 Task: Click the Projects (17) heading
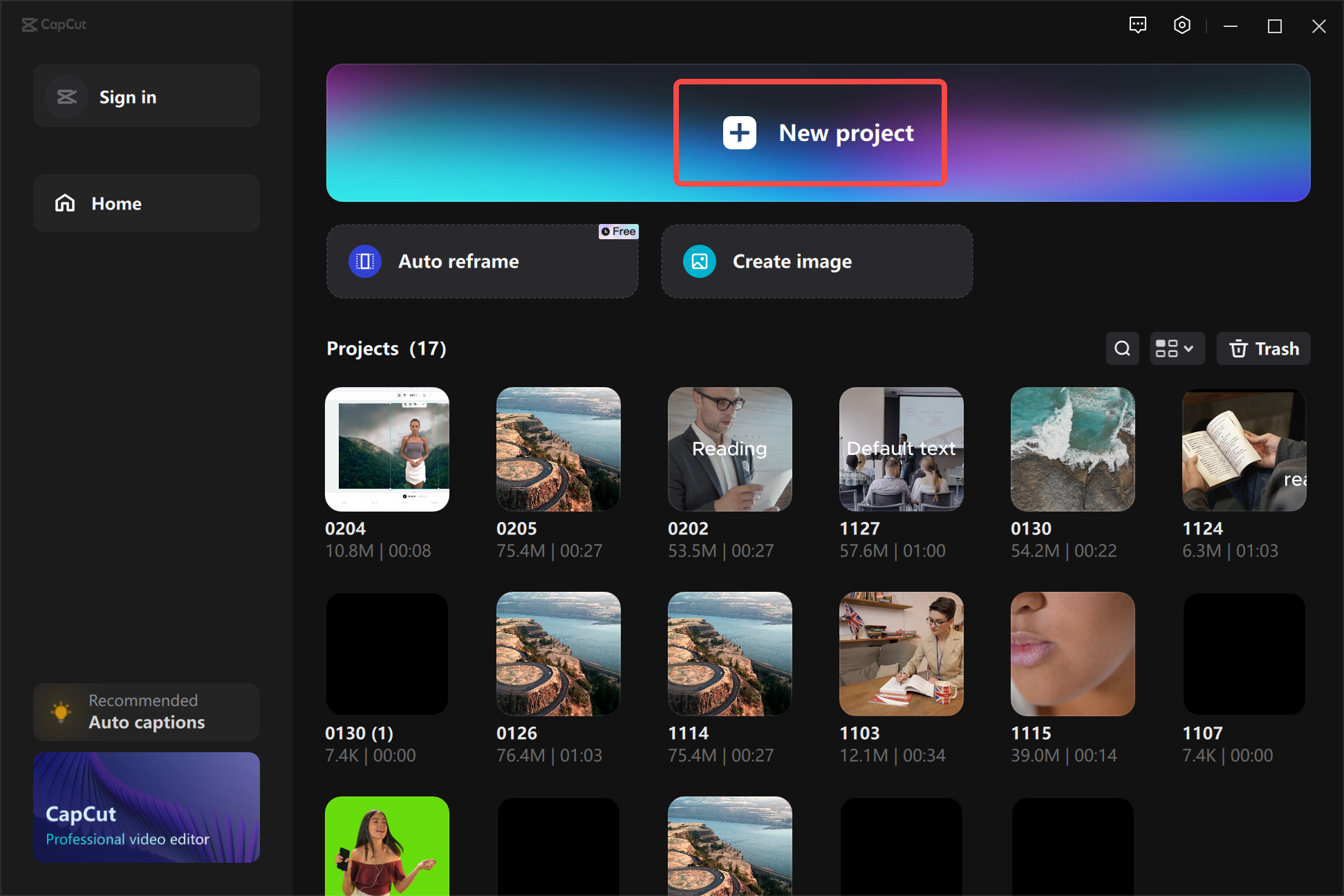point(386,348)
